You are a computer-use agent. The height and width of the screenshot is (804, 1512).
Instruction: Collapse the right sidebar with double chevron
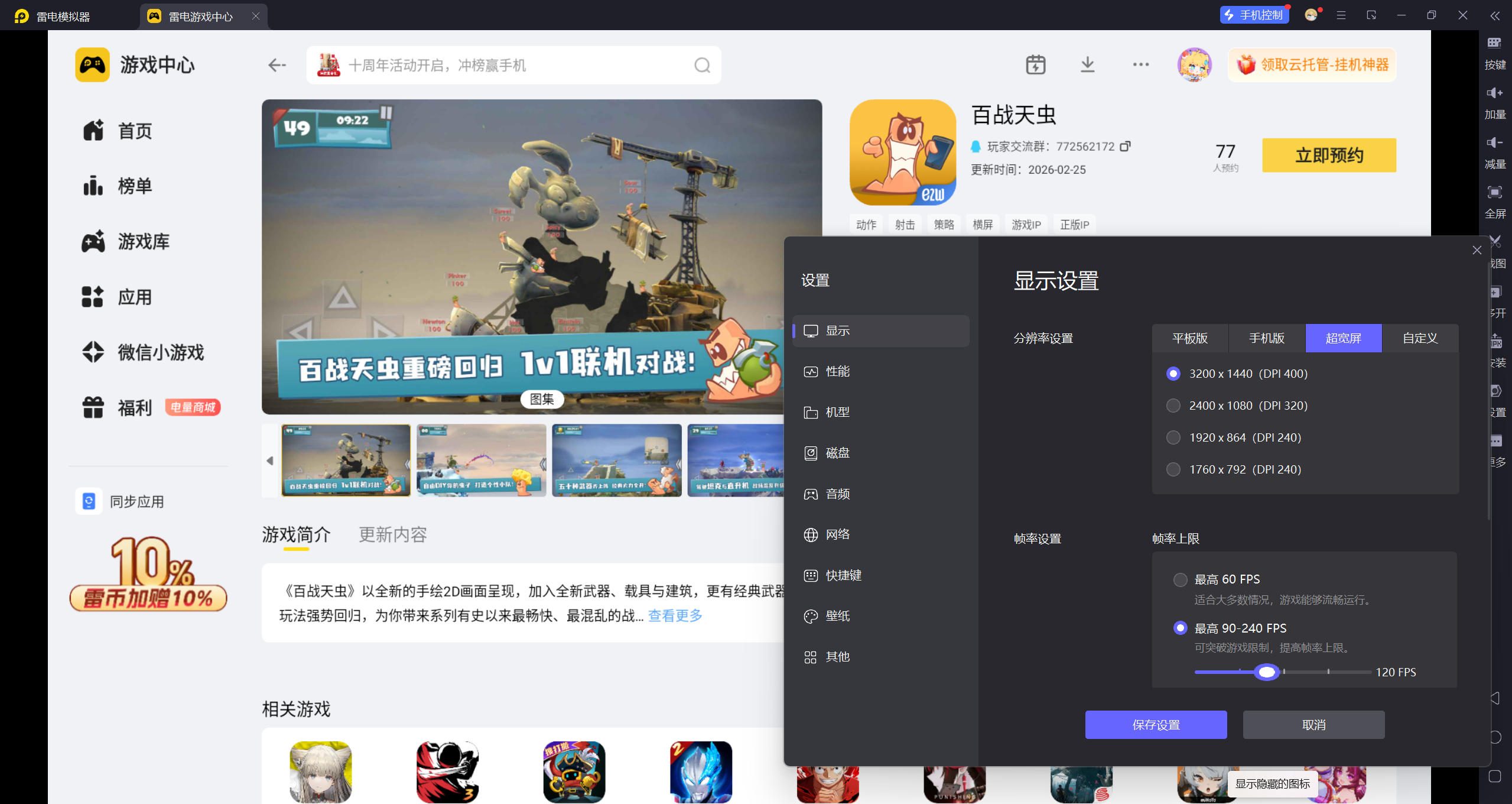1494,16
